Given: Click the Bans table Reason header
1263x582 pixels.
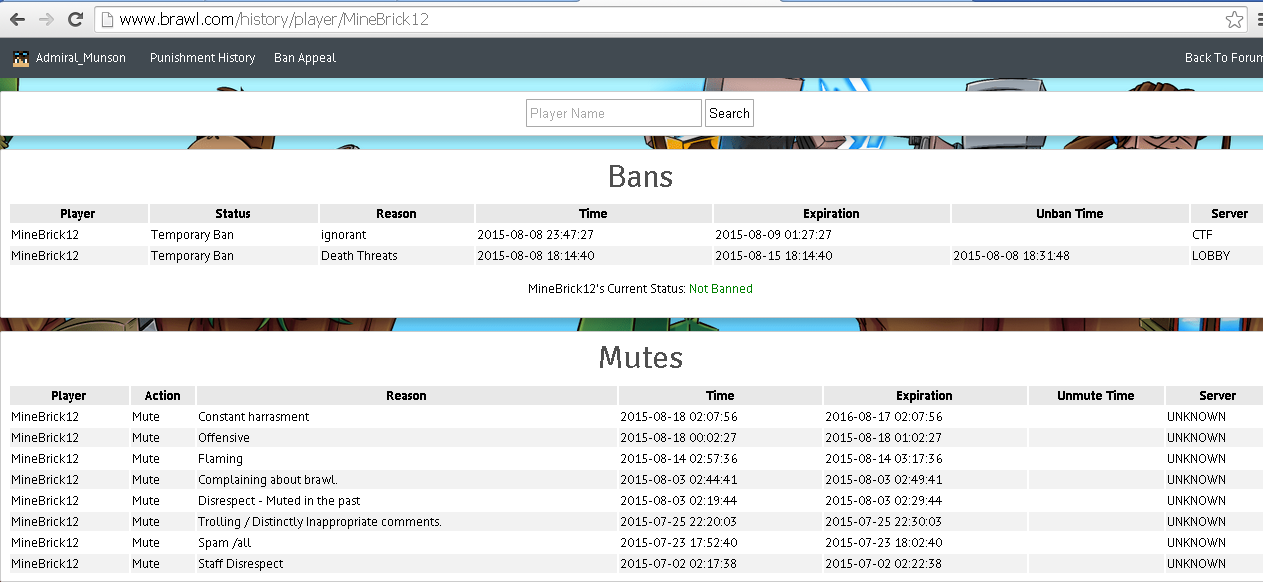Looking at the screenshot, I should click(396, 213).
